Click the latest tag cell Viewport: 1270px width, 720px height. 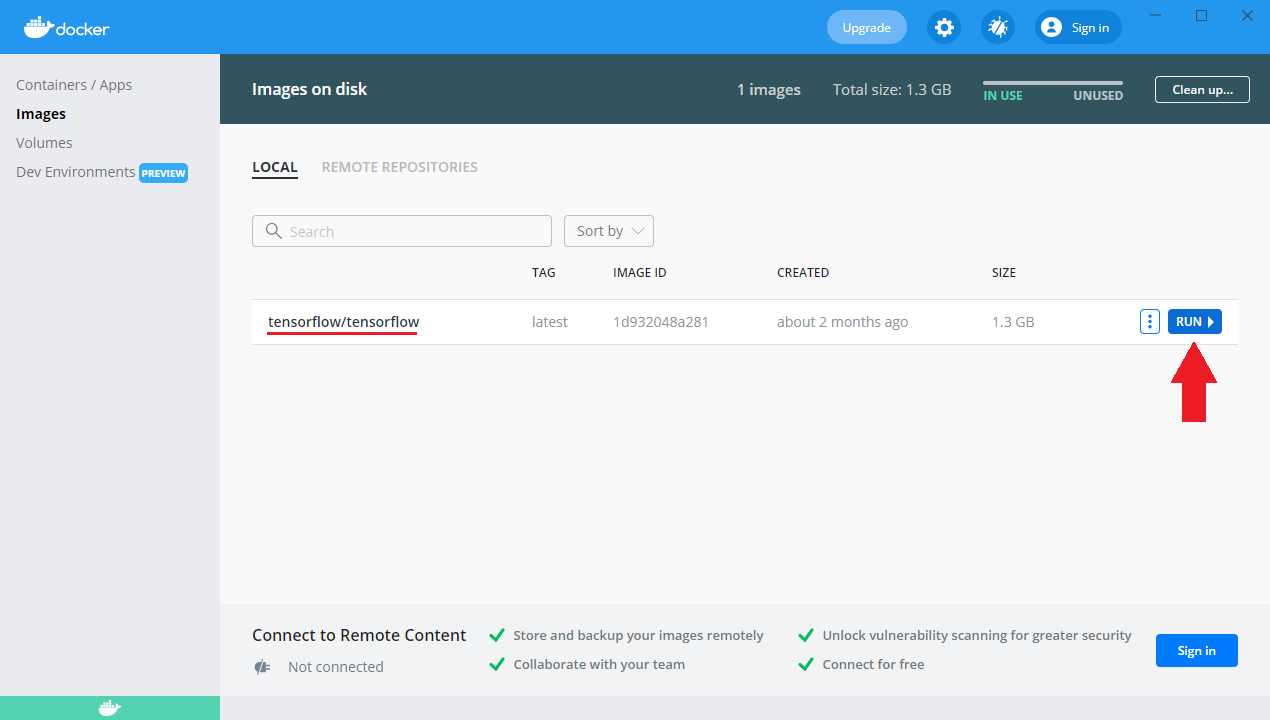coord(550,322)
